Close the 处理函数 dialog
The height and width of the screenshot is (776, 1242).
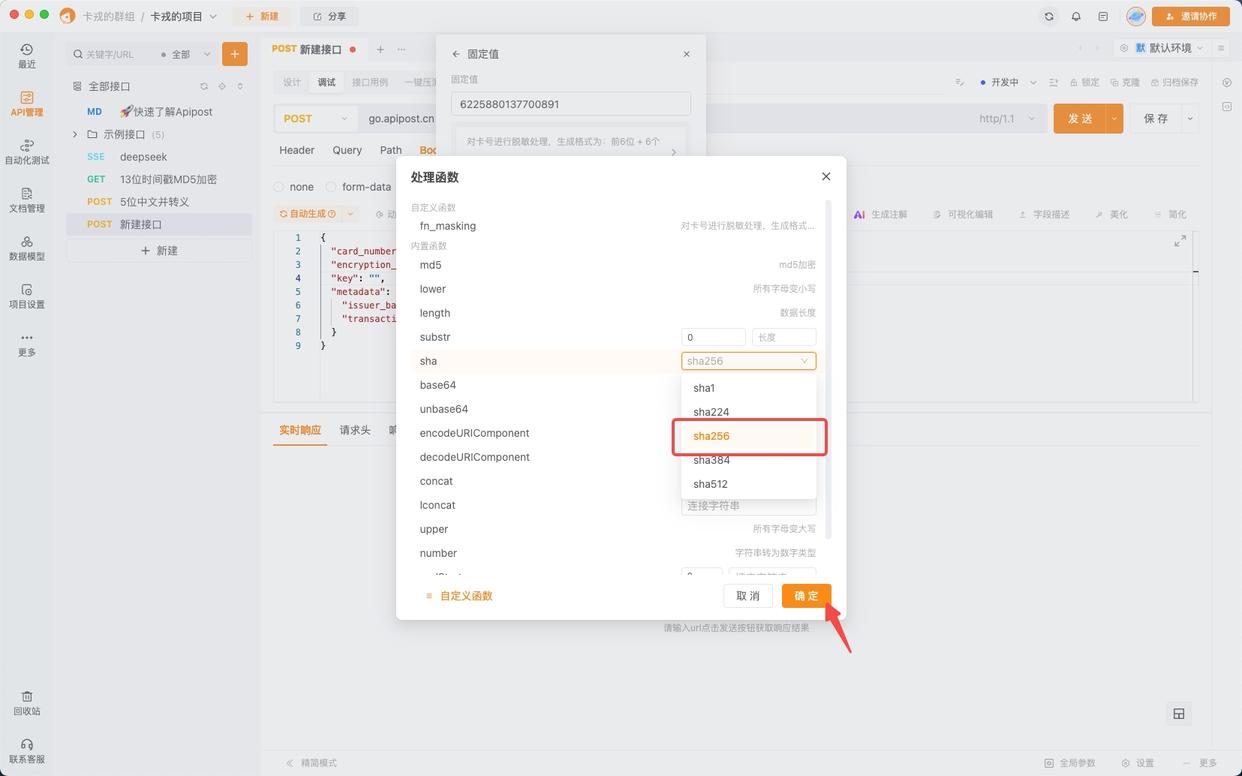pos(826,177)
